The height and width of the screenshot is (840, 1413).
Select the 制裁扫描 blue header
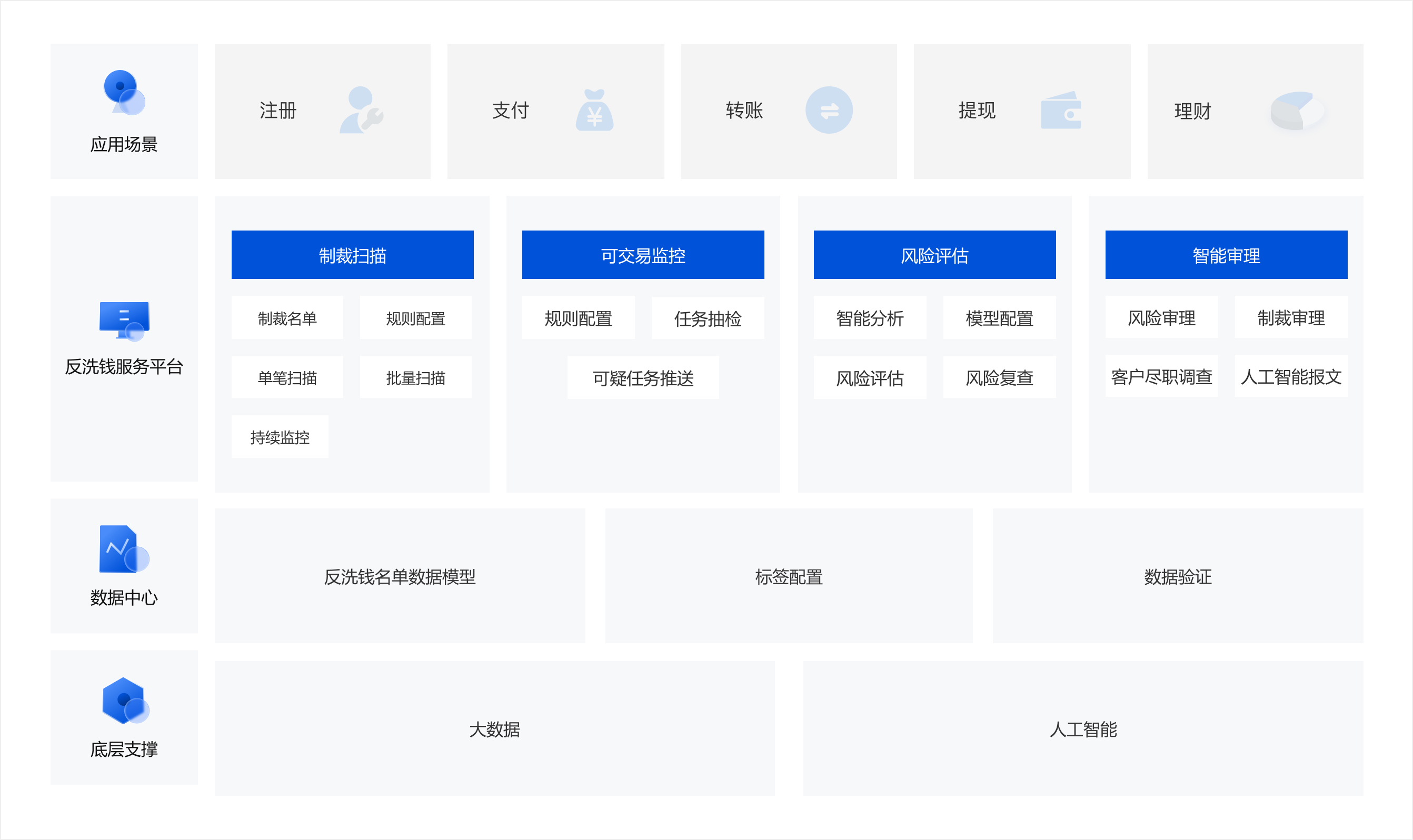(352, 255)
